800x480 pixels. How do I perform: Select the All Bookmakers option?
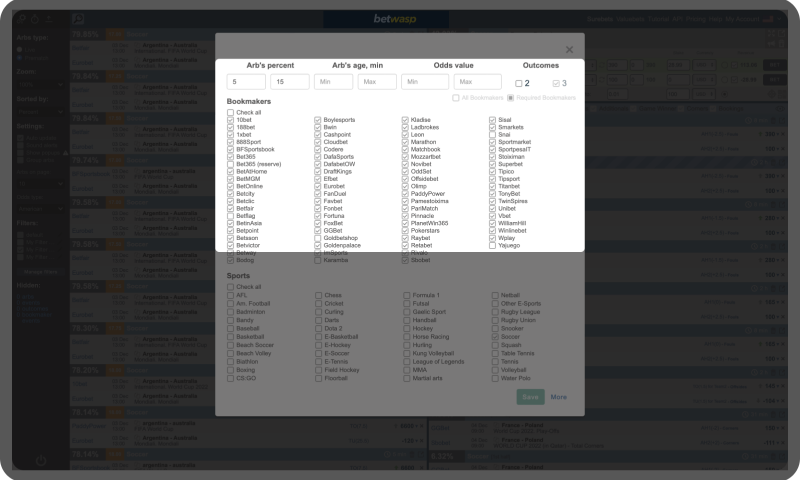point(456,97)
